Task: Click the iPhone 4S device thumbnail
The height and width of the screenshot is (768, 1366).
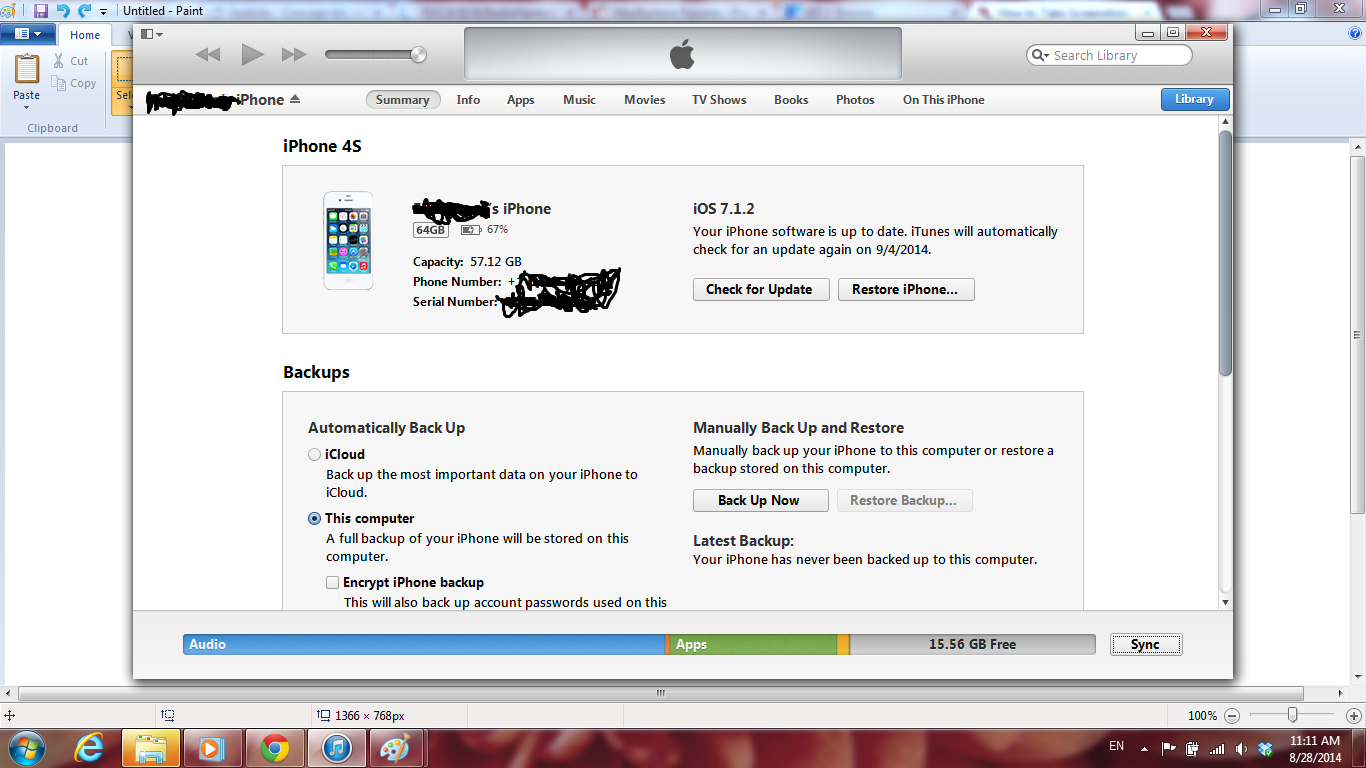Action: pyautogui.click(x=348, y=241)
